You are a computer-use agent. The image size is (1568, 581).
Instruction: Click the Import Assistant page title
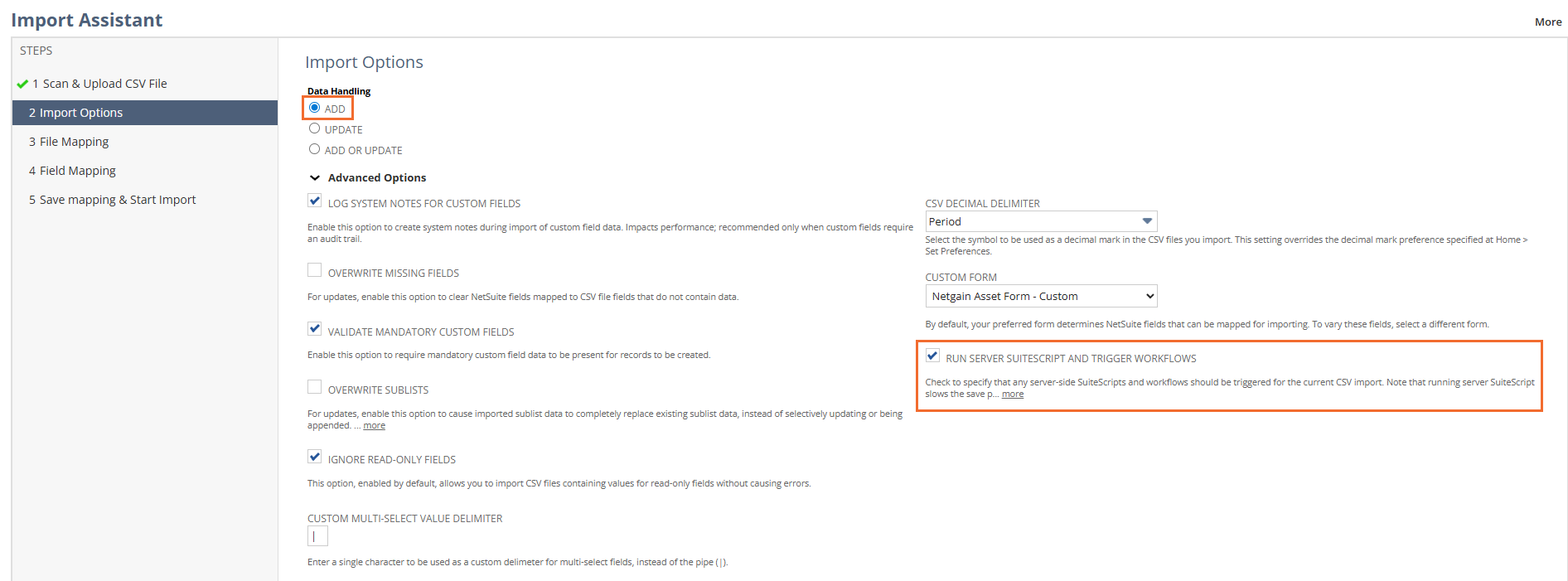coord(87,20)
